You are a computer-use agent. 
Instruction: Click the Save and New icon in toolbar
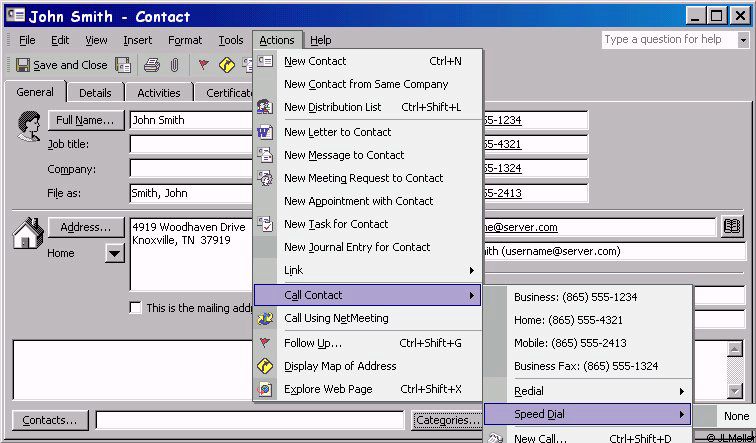(123, 65)
